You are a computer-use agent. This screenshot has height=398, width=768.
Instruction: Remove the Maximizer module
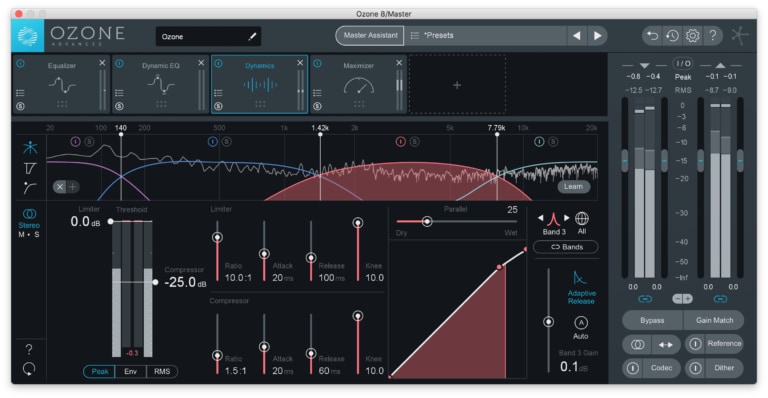point(399,63)
